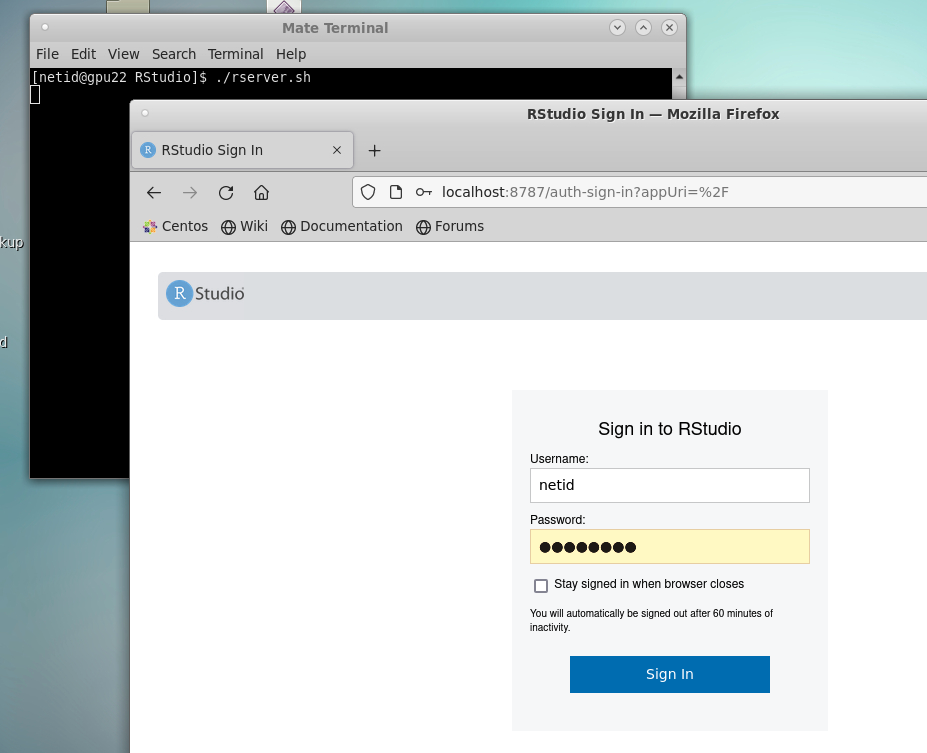
Task: Open Mate Terminal window menu dot
Action: (x=45, y=27)
